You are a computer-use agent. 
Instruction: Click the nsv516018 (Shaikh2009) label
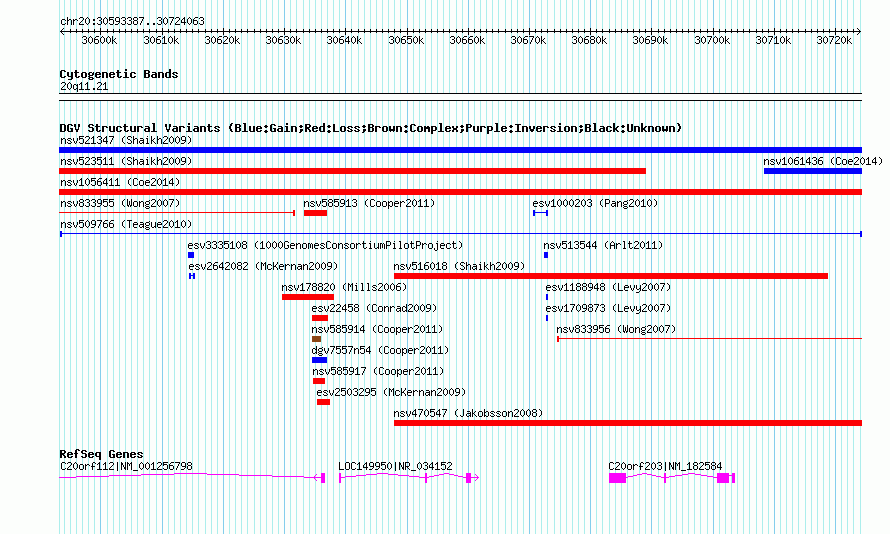459,266
